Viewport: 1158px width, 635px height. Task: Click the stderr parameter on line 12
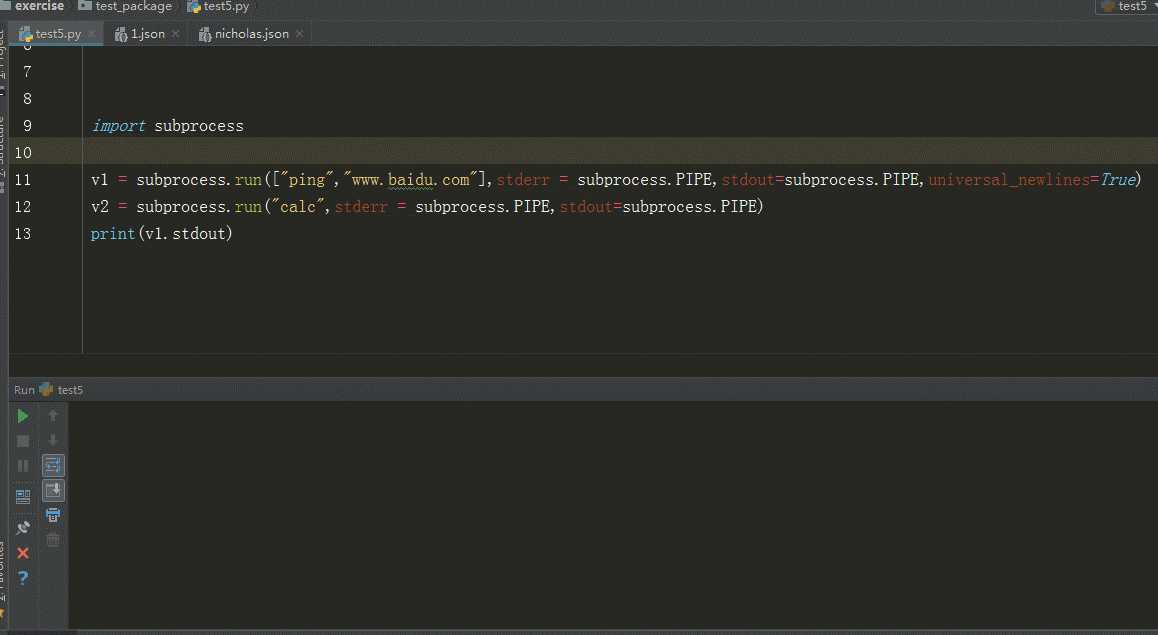pyautogui.click(x=361, y=207)
